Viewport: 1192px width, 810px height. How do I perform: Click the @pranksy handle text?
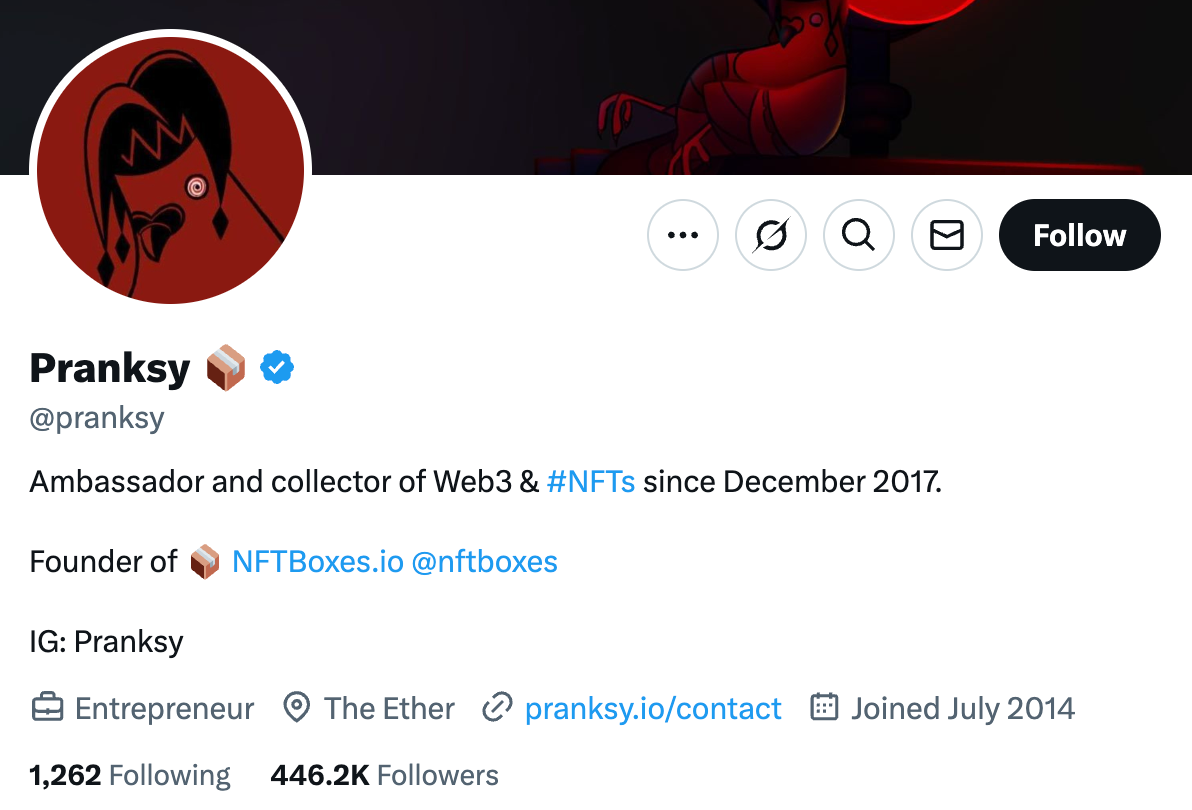tap(97, 419)
